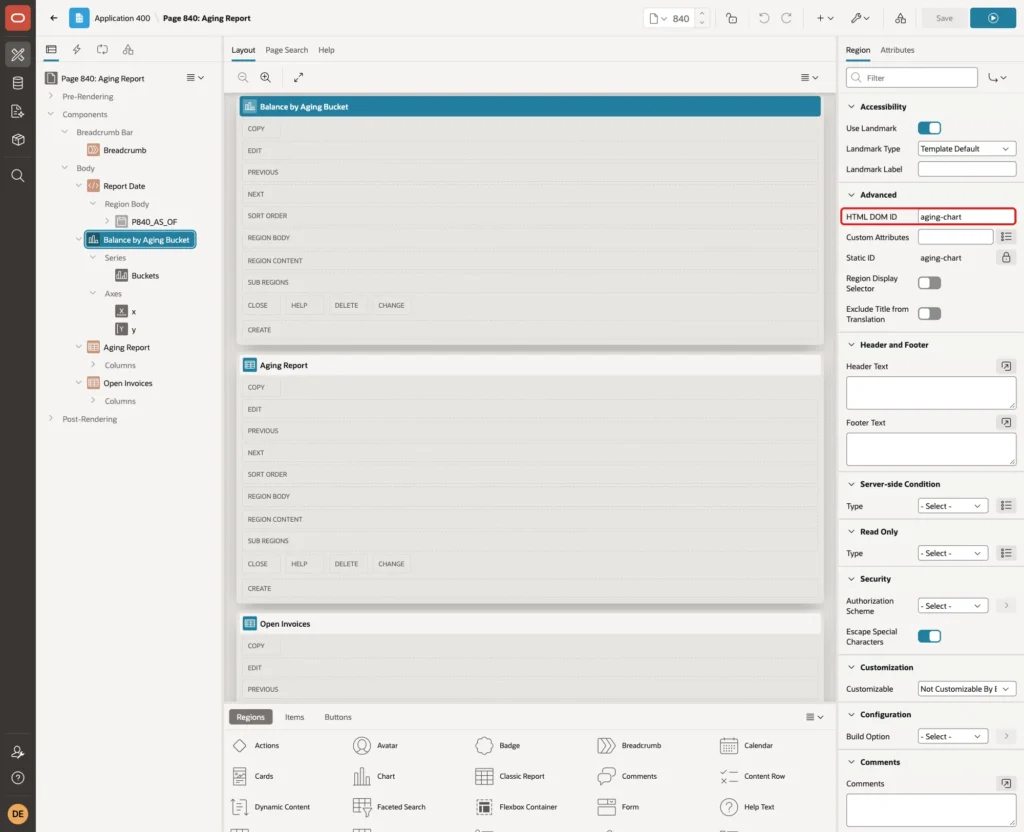Viewport: 1024px width, 832px height.
Task: Select the Buttons gallery tab
Action: tap(338, 717)
